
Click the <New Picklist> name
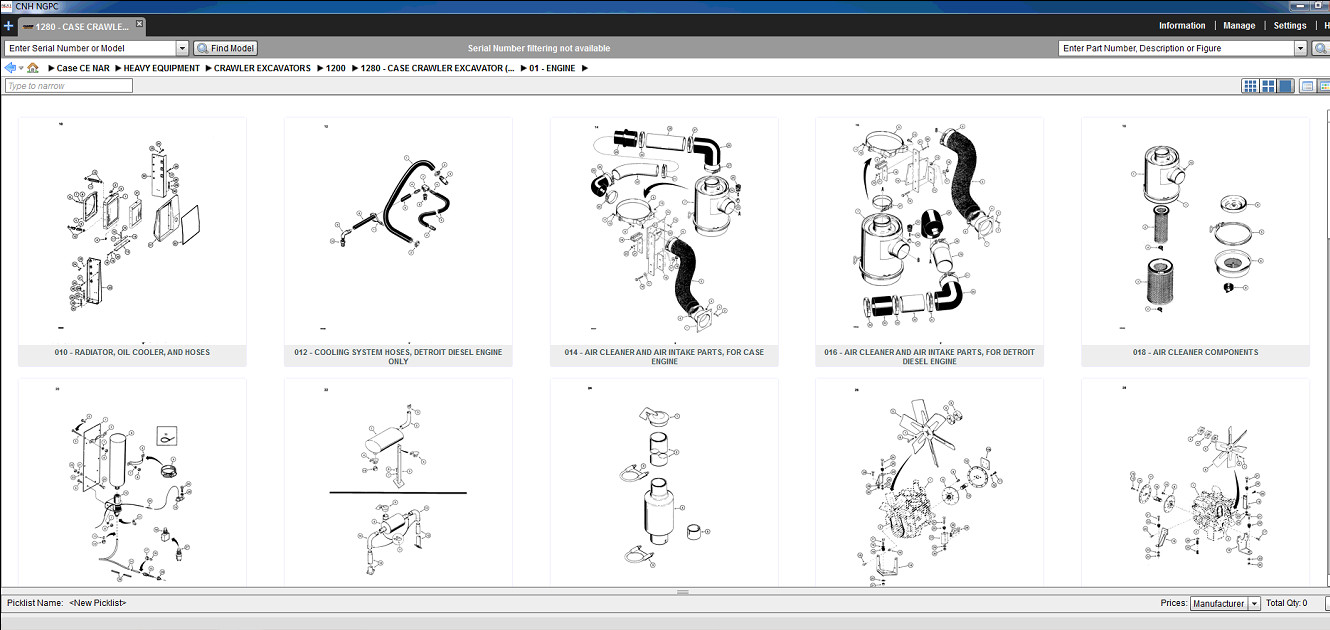[x=98, y=603]
